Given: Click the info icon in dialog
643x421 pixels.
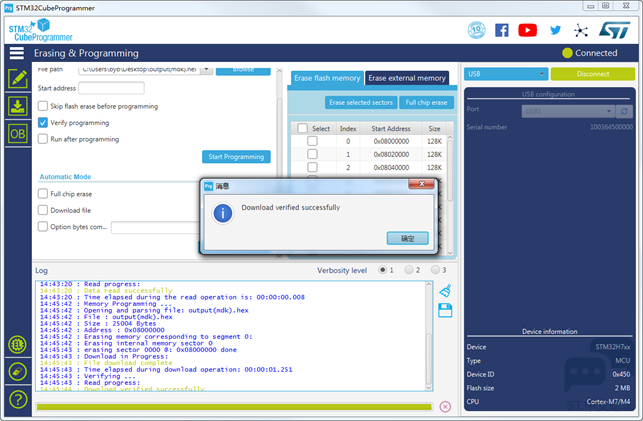Looking at the screenshot, I should 223,213.
